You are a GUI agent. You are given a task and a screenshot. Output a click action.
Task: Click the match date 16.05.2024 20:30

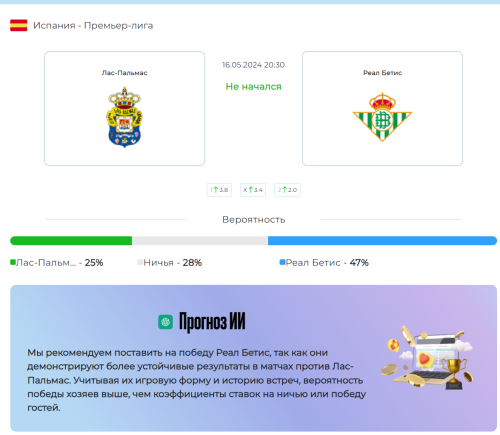coord(253,65)
